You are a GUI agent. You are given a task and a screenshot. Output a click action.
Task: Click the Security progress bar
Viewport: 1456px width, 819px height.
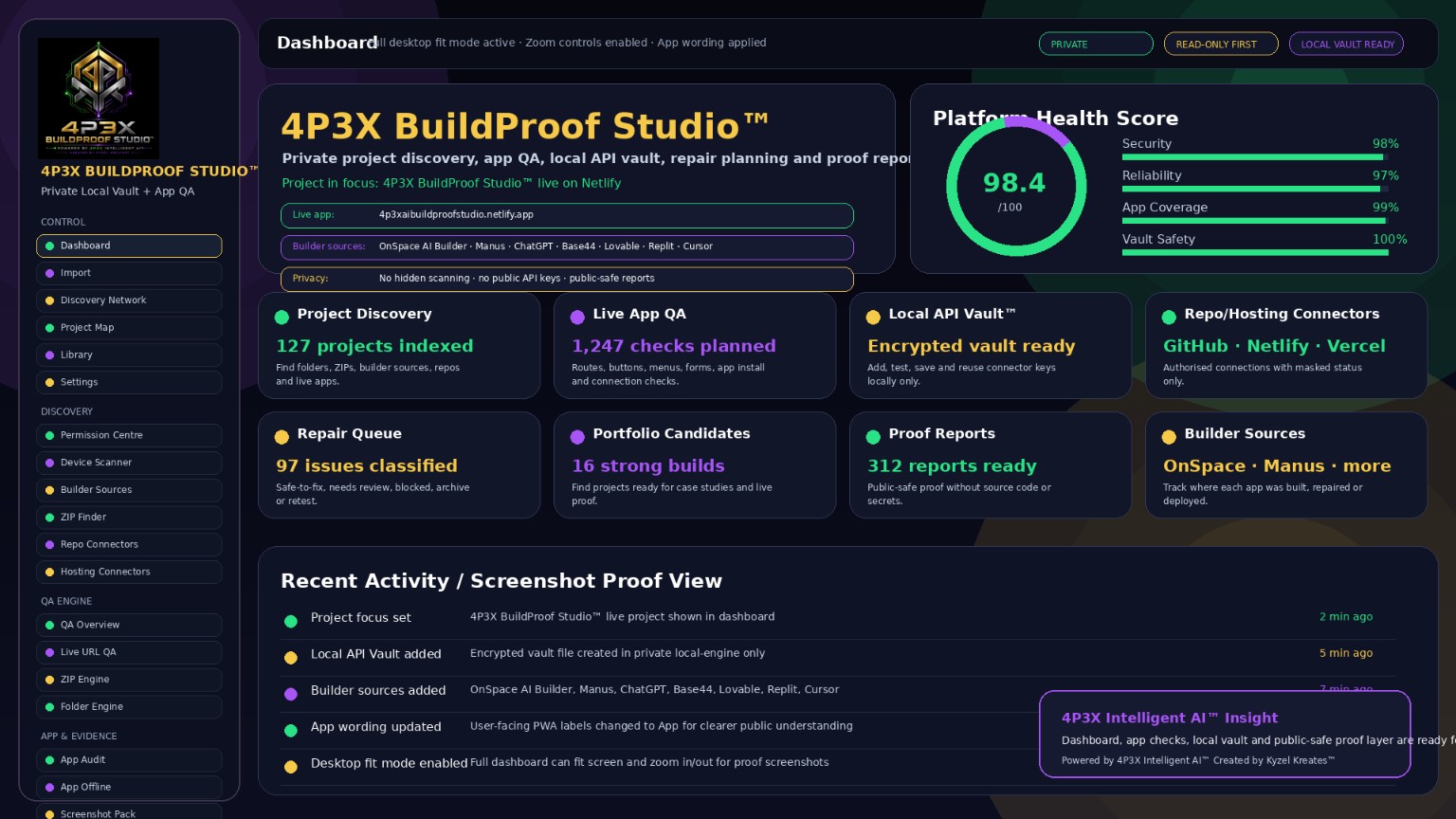click(1256, 157)
